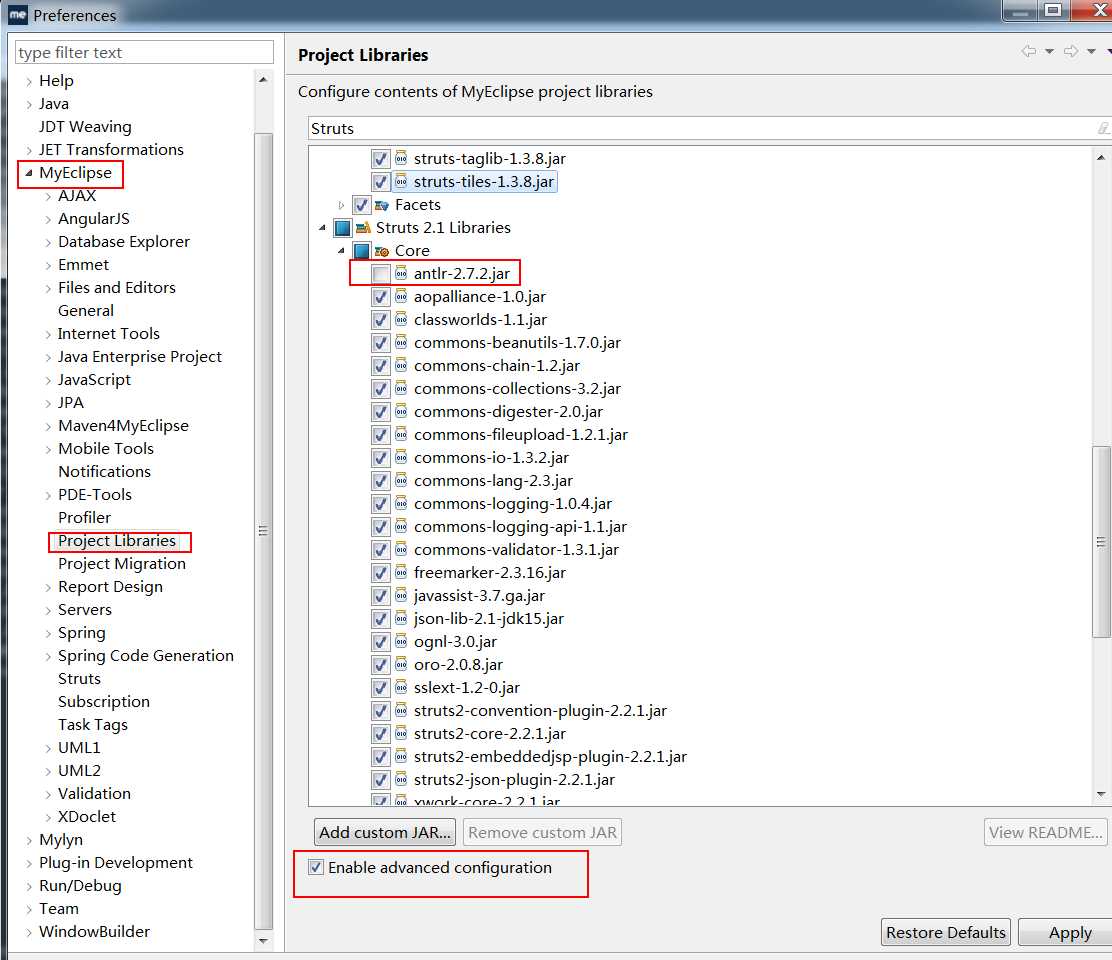The height and width of the screenshot is (960, 1112).
Task: Click the type filter text field
Action: [x=144, y=52]
